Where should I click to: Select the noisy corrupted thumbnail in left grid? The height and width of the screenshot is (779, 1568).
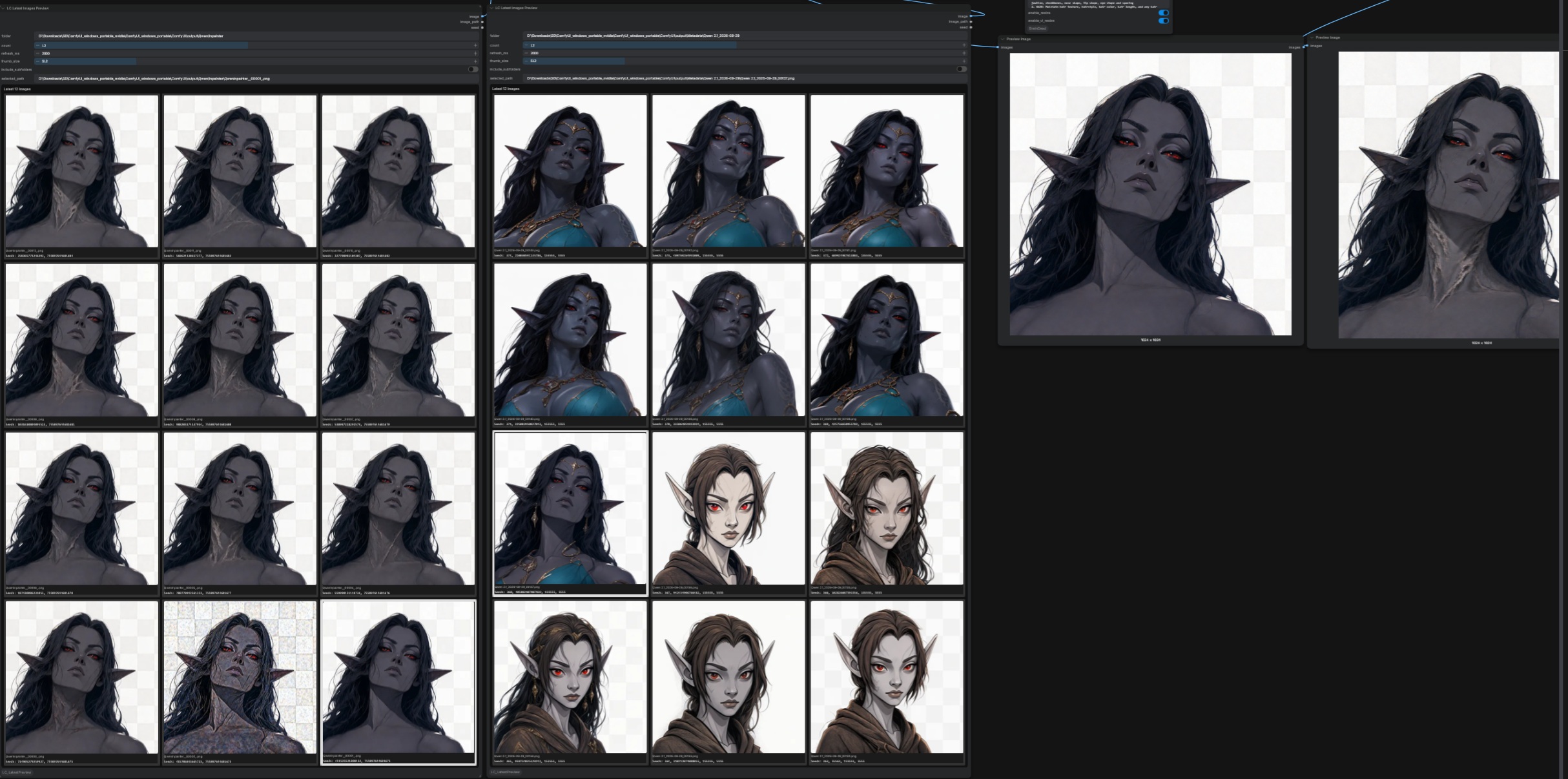tap(240, 678)
